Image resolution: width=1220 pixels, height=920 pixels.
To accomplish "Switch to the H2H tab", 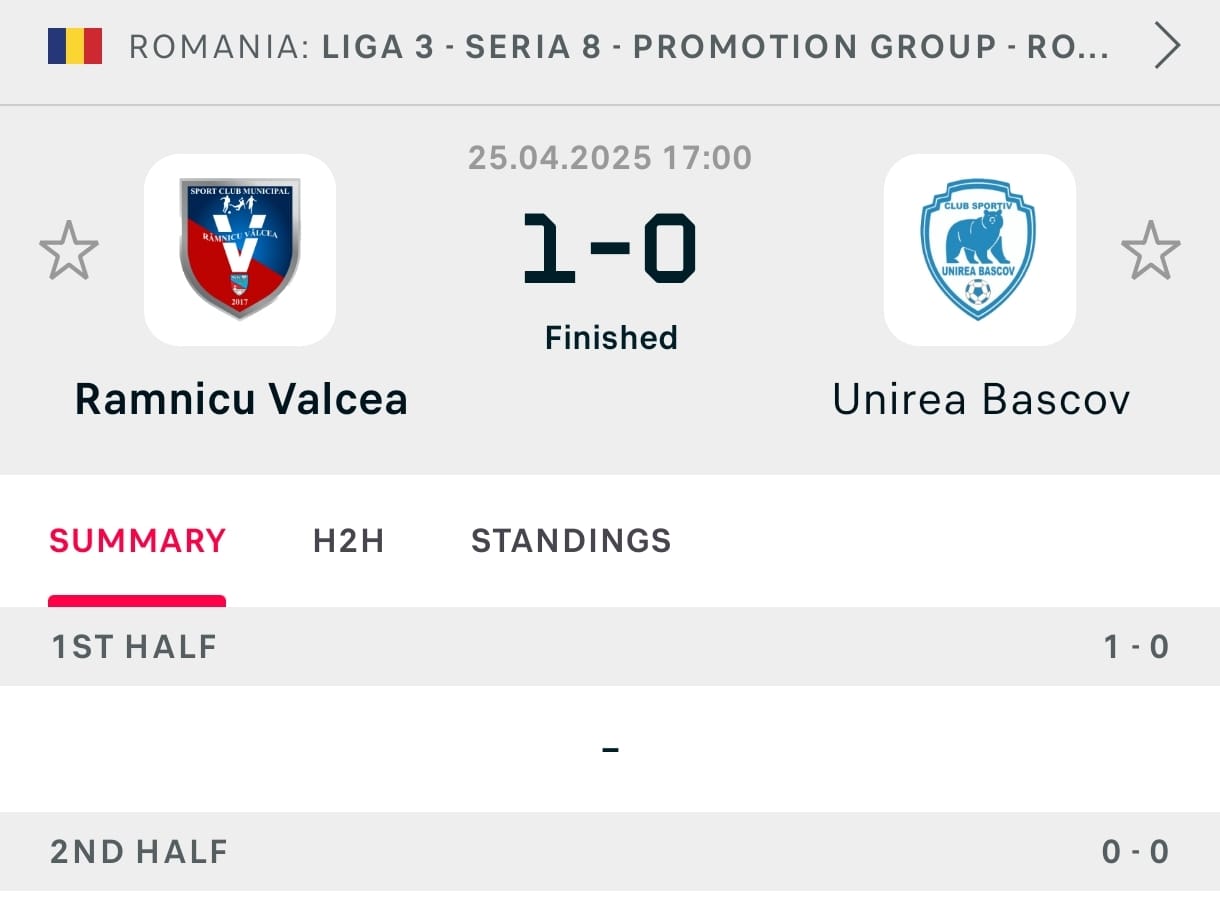I will (348, 541).
